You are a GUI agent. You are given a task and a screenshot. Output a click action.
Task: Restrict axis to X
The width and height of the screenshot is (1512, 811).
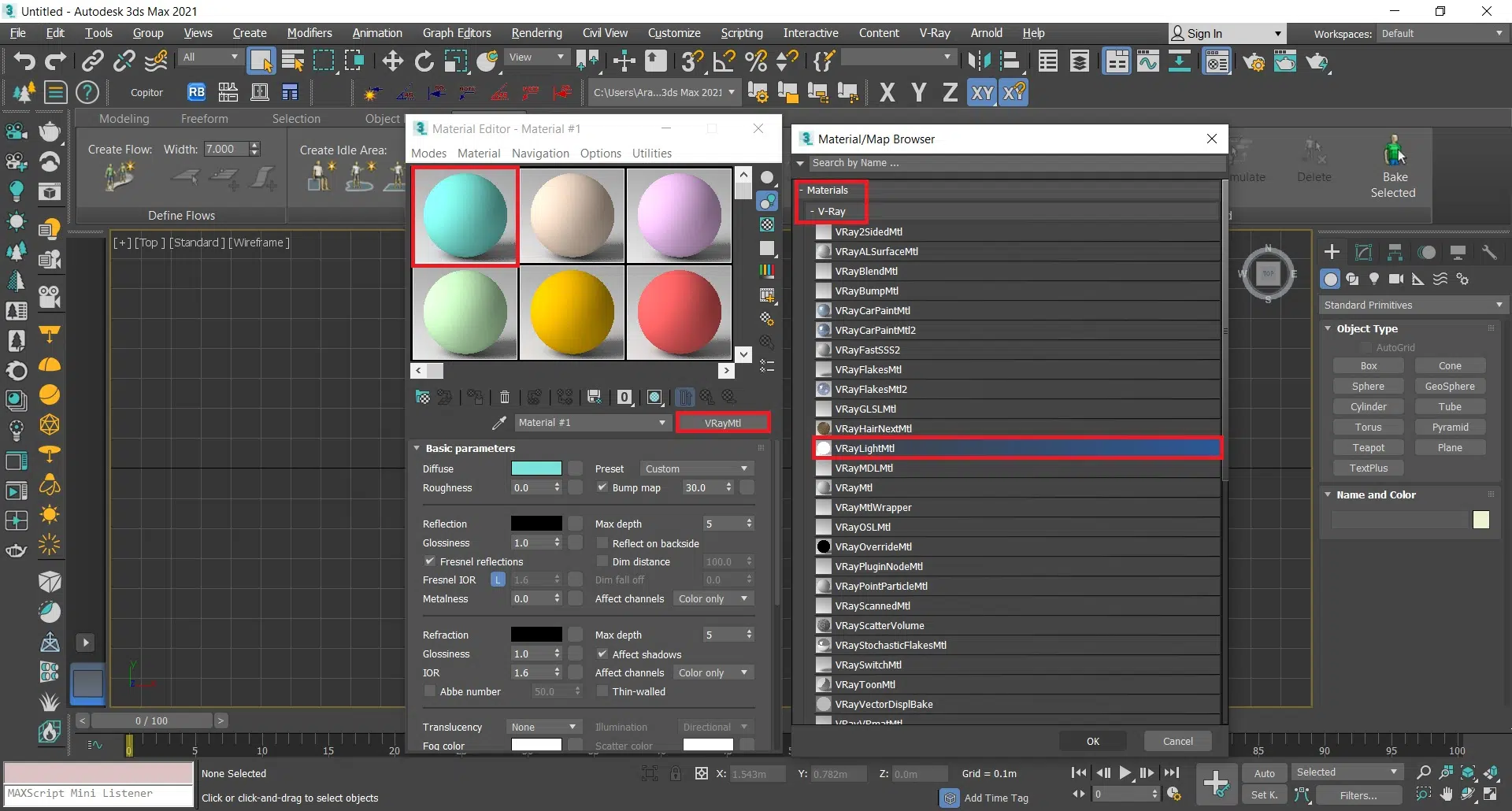point(887,93)
